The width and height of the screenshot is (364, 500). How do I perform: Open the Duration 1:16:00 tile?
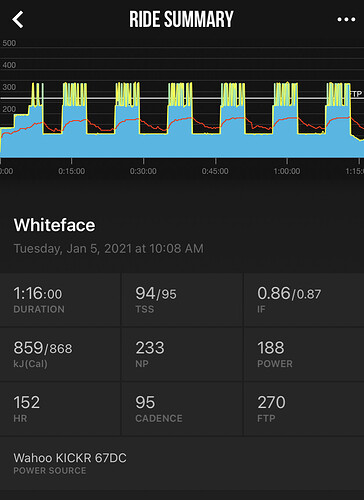[60, 300]
